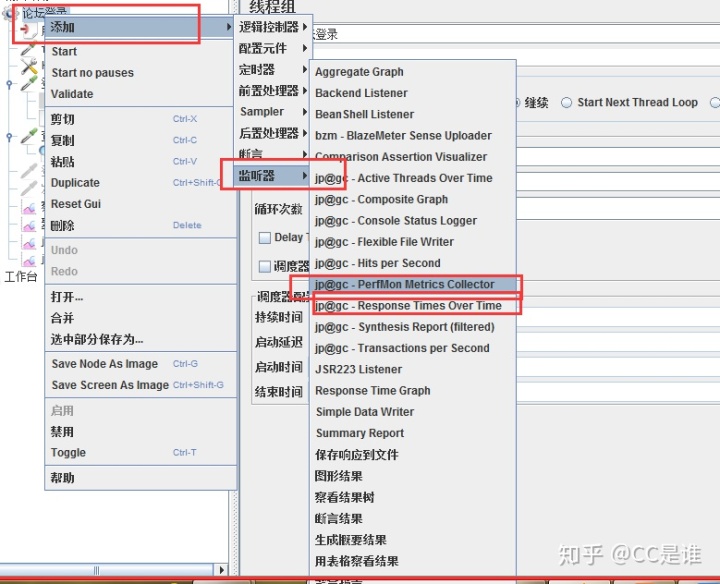Image resolution: width=720 pixels, height=584 pixels.
Task: Click 剪切 (cut) entry
Action: [141, 119]
